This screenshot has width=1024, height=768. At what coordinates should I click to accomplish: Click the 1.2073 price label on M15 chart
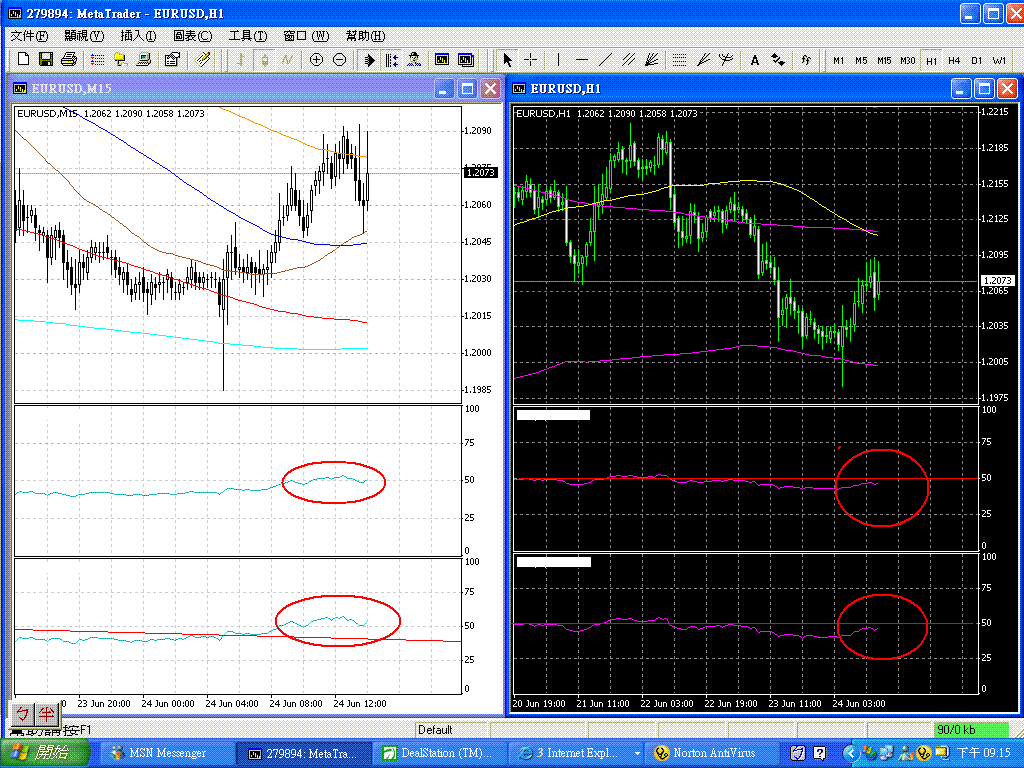point(481,172)
